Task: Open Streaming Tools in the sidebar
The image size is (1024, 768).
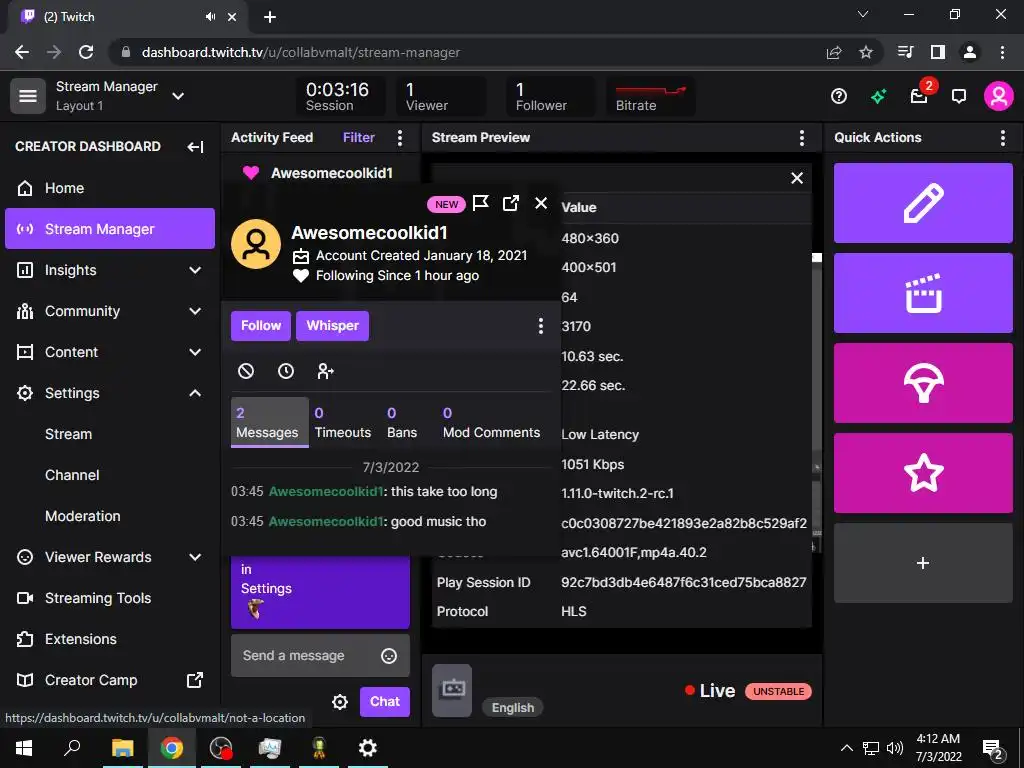Action: (x=110, y=598)
